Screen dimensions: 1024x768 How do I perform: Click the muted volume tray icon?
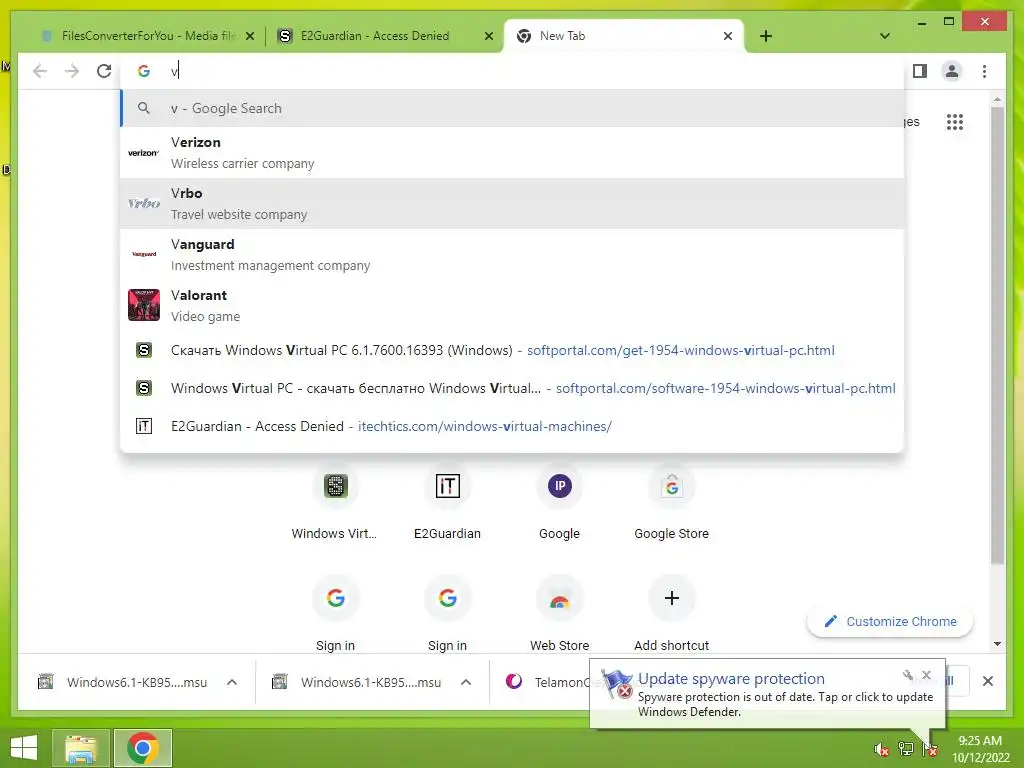click(881, 749)
